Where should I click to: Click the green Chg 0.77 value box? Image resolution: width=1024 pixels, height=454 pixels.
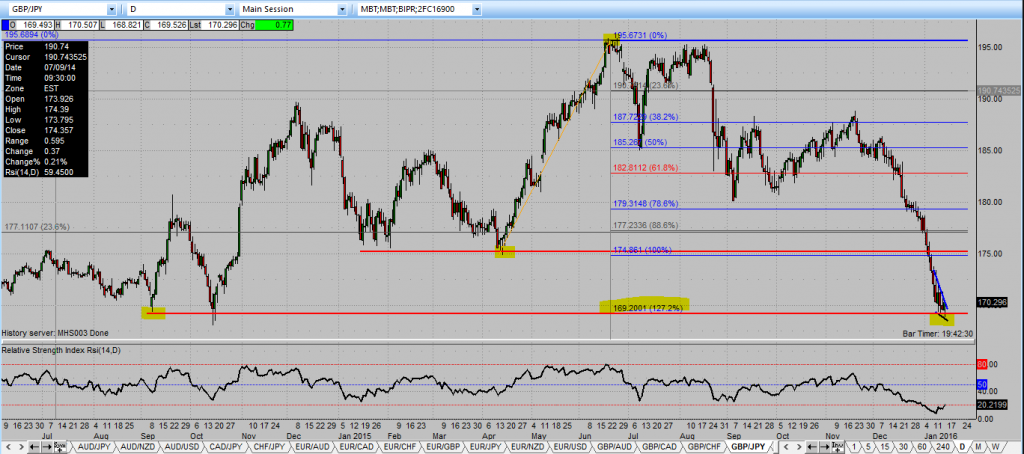pos(274,25)
